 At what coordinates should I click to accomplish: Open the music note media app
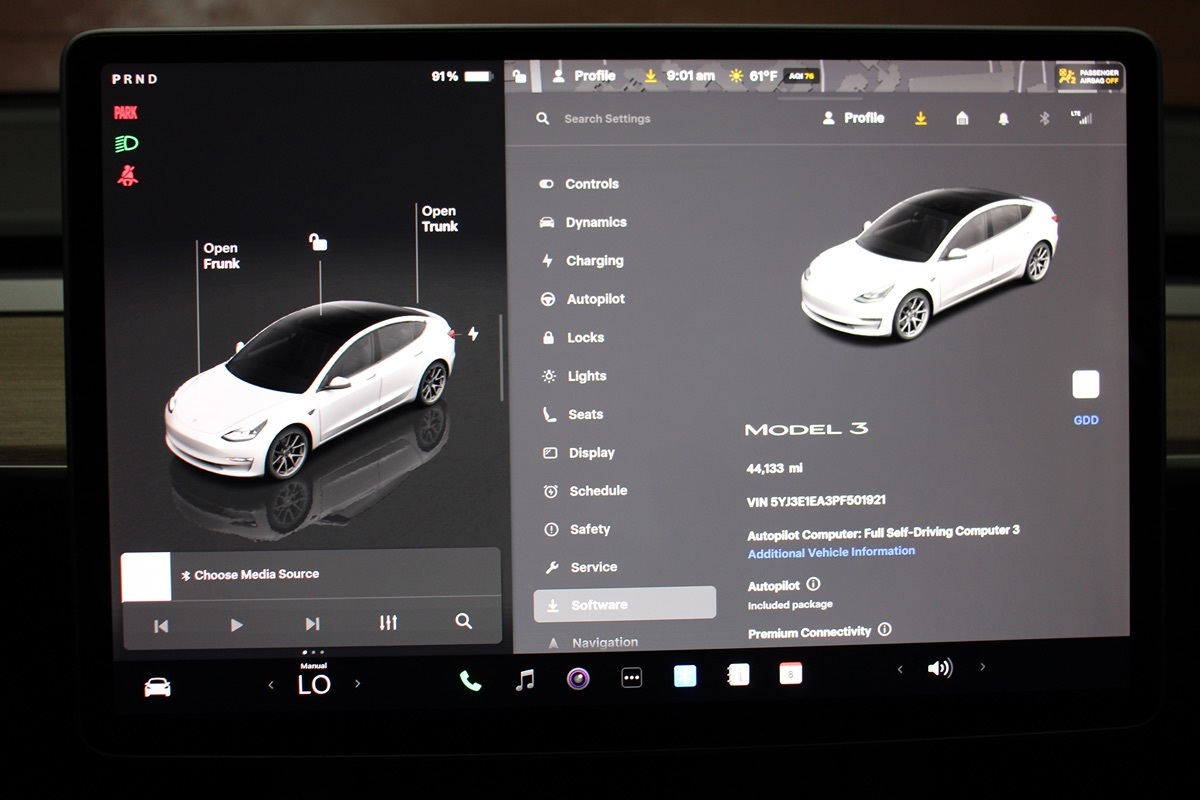524,680
